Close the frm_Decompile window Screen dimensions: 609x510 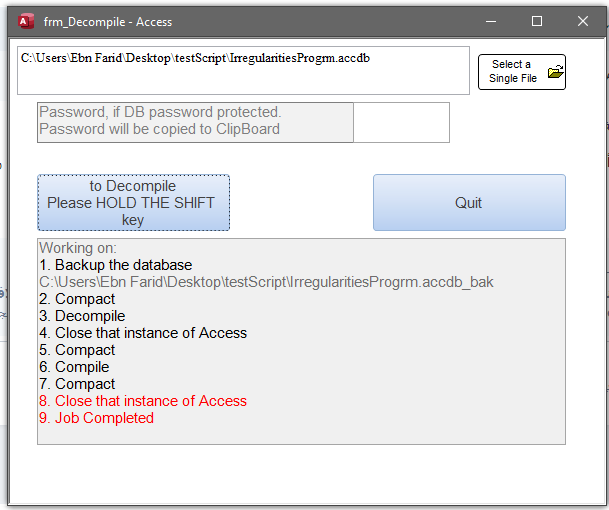point(583,21)
